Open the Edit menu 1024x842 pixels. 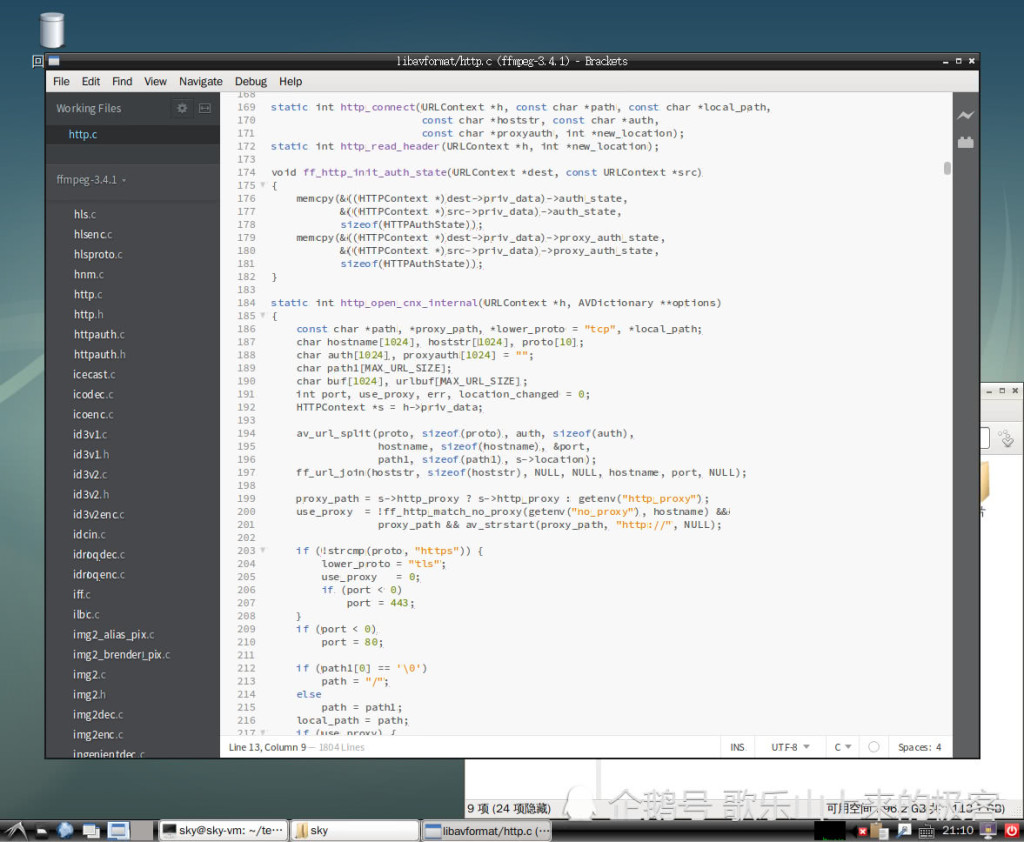pos(91,82)
